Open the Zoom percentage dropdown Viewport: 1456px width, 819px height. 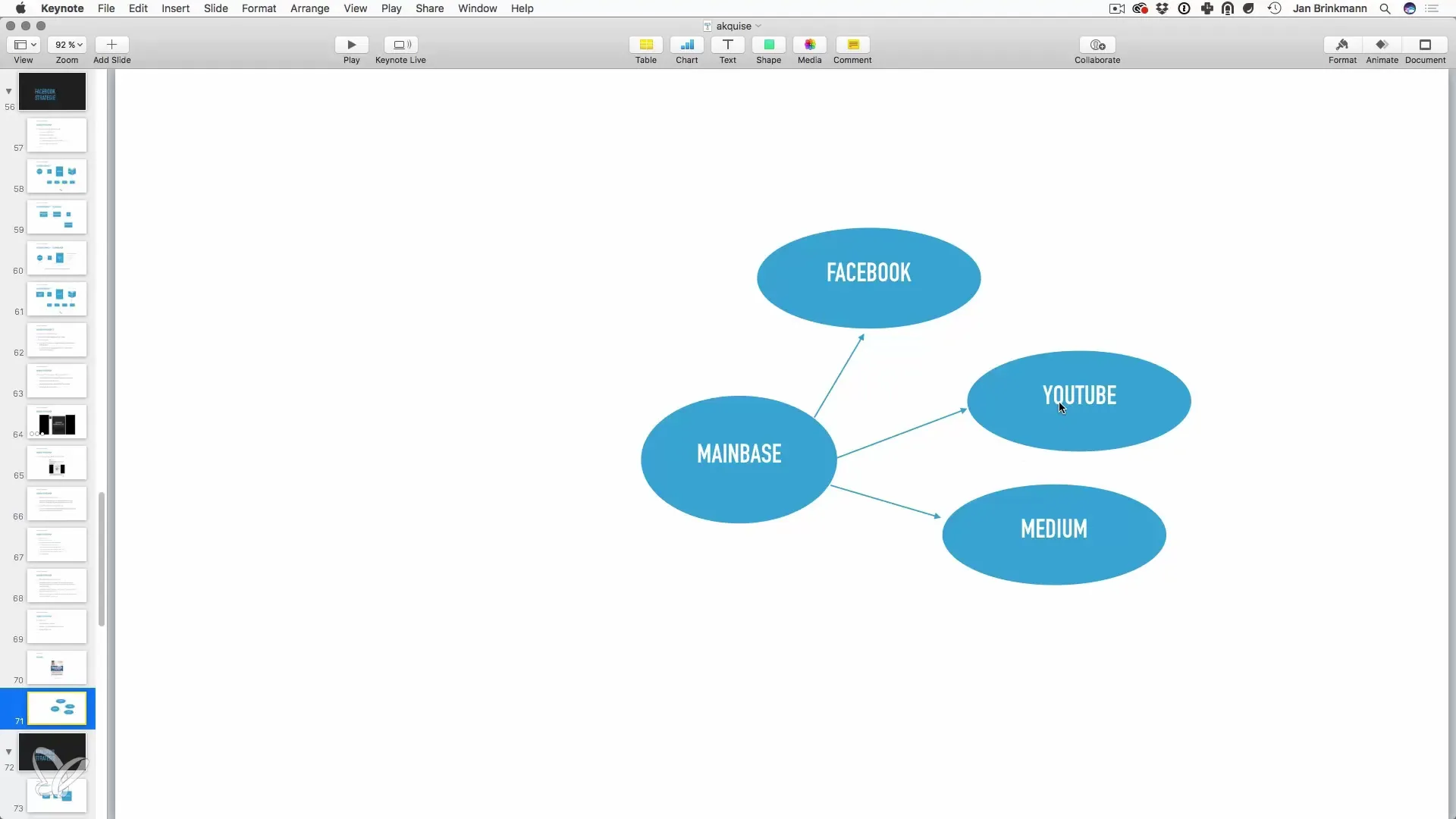coord(67,45)
